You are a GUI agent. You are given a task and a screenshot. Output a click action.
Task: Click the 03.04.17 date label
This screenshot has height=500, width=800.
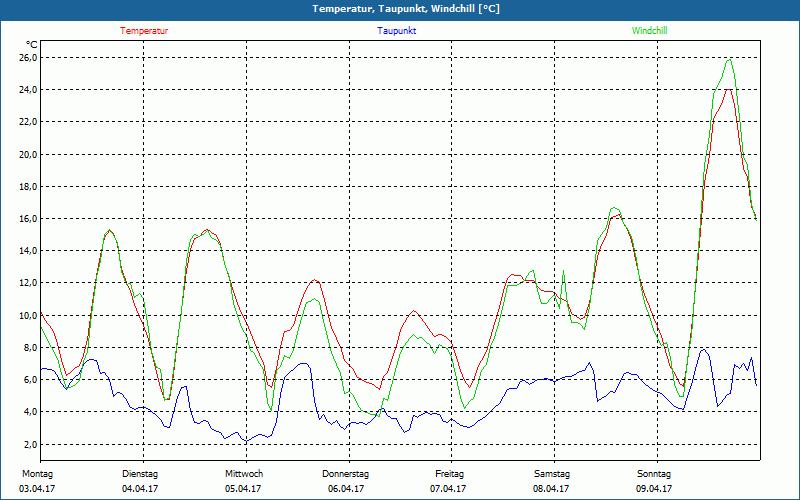click(36, 489)
